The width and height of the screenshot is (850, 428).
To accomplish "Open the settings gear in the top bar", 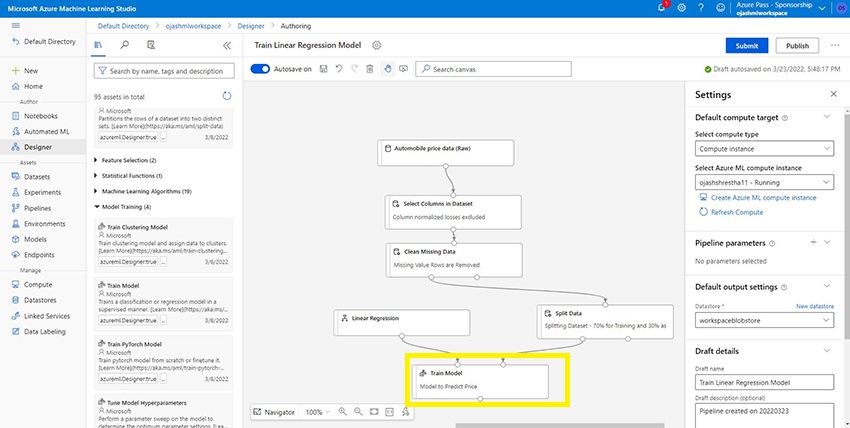I will pyautogui.click(x=681, y=8).
